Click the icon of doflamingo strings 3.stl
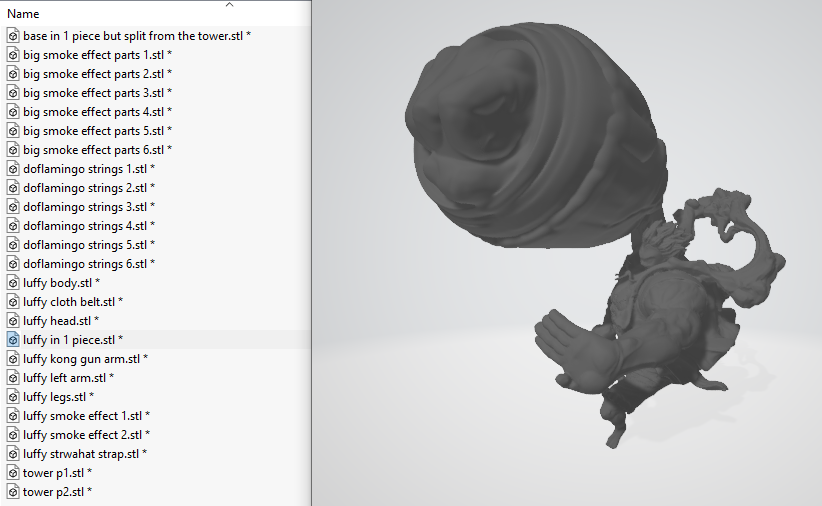Viewport: 822px width, 506px height. 13,207
